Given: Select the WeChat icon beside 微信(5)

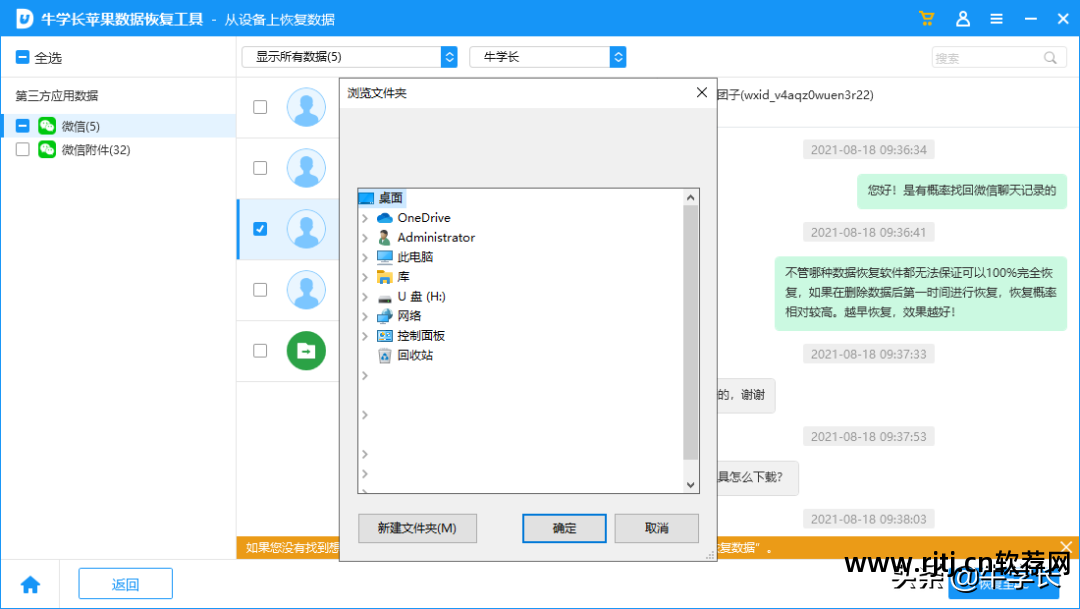Looking at the screenshot, I should [47, 127].
